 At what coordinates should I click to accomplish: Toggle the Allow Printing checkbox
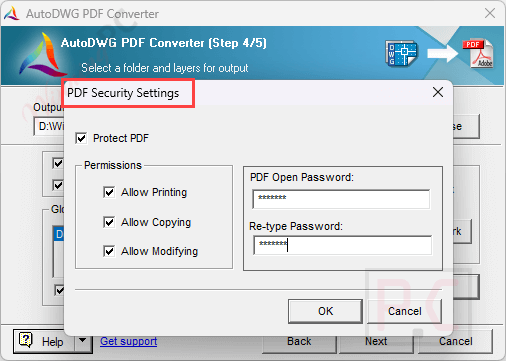[x=109, y=192]
